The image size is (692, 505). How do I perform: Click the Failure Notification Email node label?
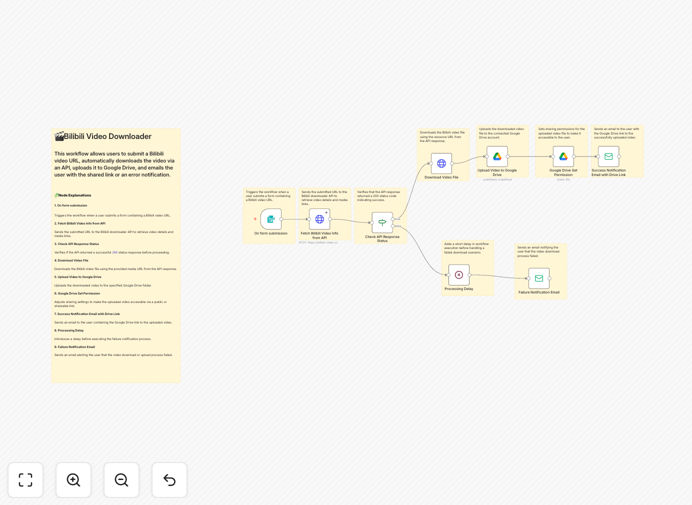tap(539, 293)
